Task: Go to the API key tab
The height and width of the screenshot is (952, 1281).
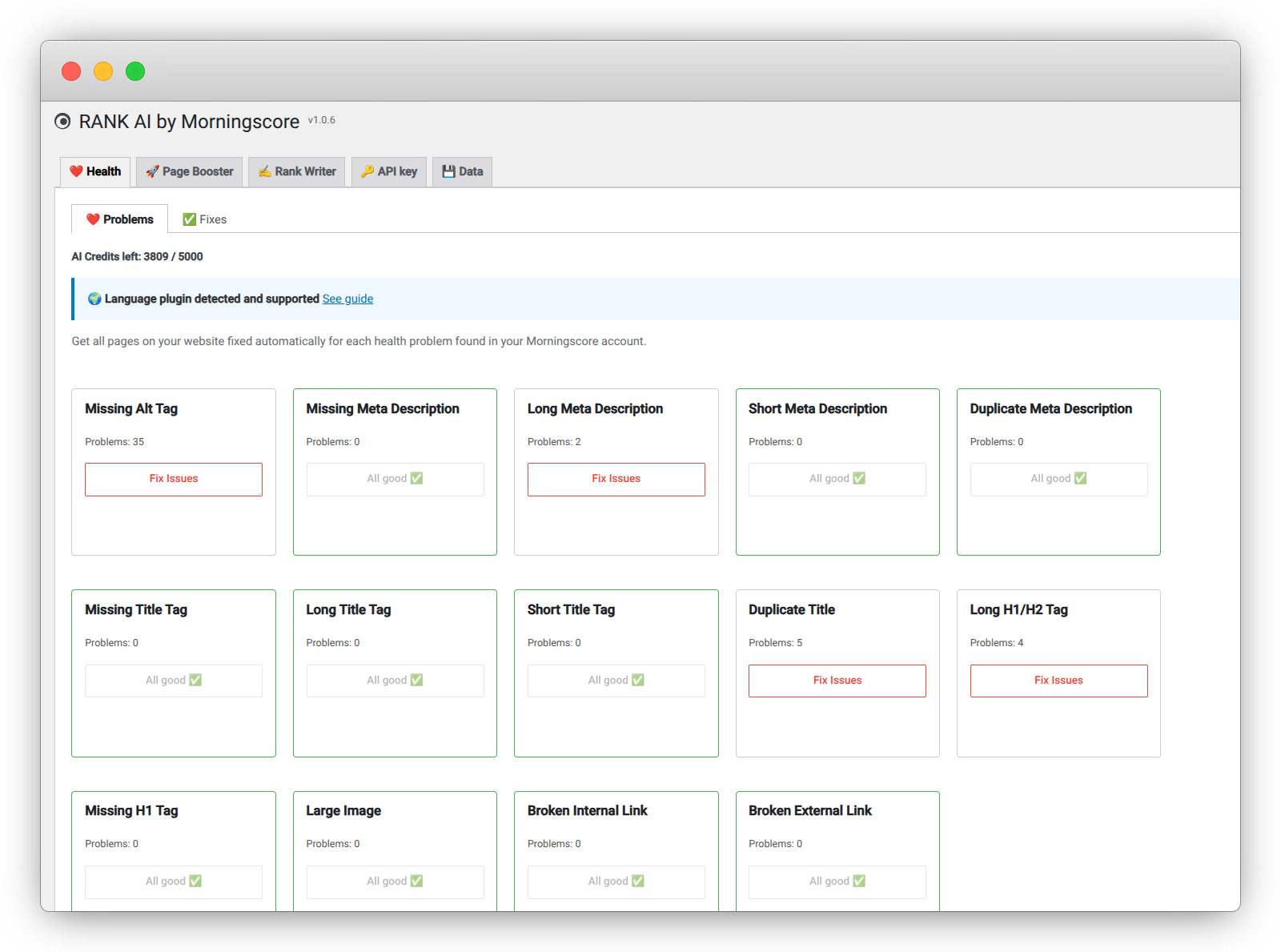Action: (389, 171)
